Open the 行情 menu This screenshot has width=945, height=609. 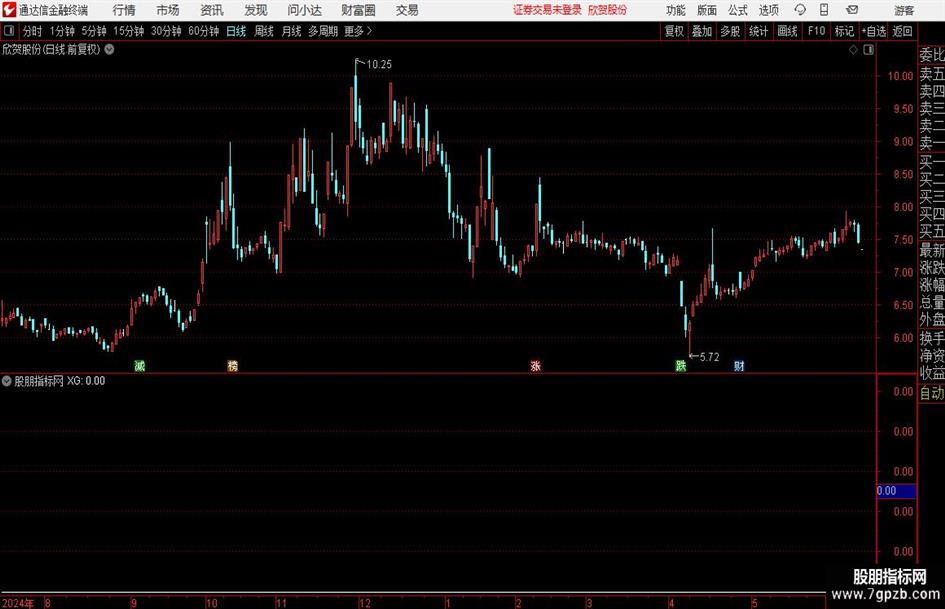pyautogui.click(x=124, y=10)
